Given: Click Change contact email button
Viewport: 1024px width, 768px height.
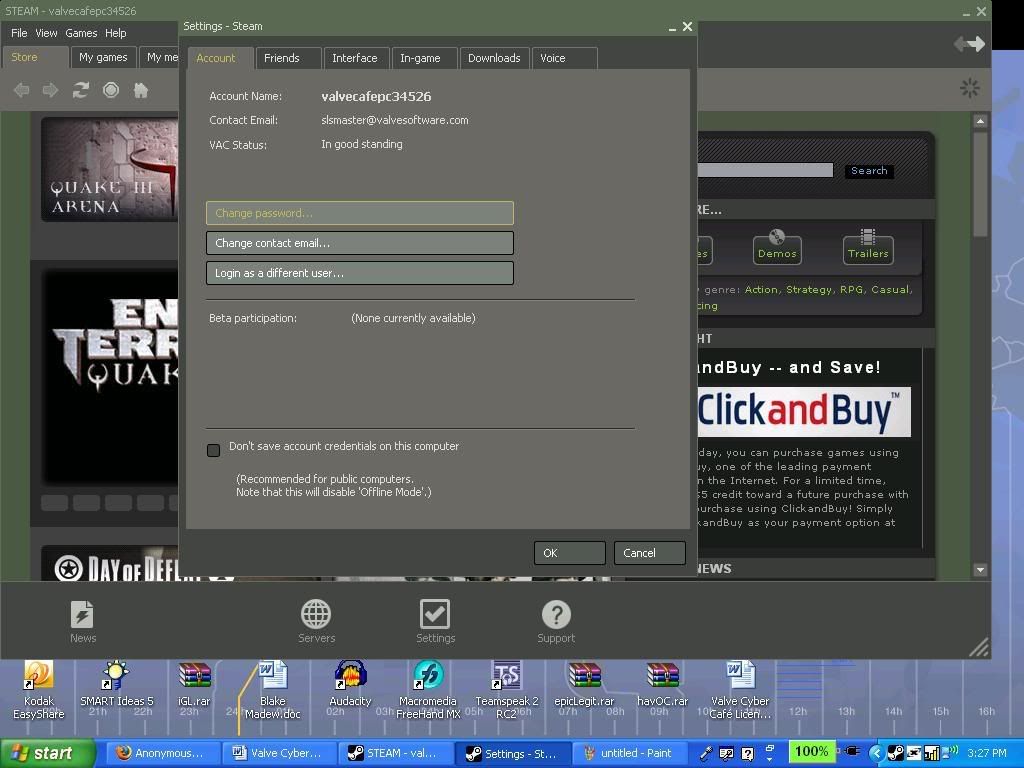Looking at the screenshot, I should [359, 243].
